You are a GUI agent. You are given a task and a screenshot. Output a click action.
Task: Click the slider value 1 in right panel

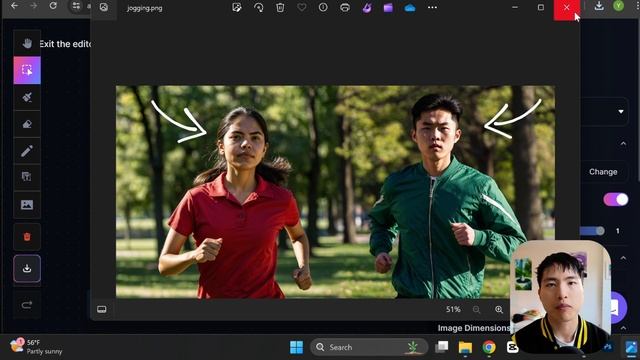pos(618,231)
